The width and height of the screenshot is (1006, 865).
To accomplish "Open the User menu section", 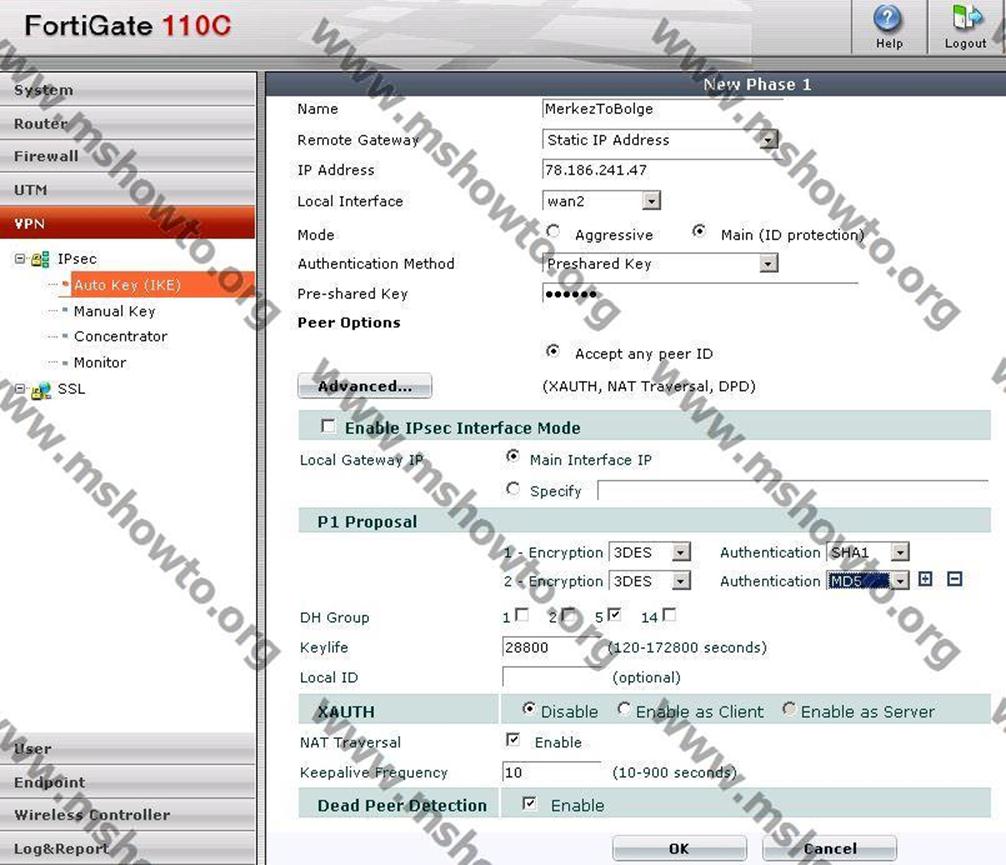I will coord(128,749).
